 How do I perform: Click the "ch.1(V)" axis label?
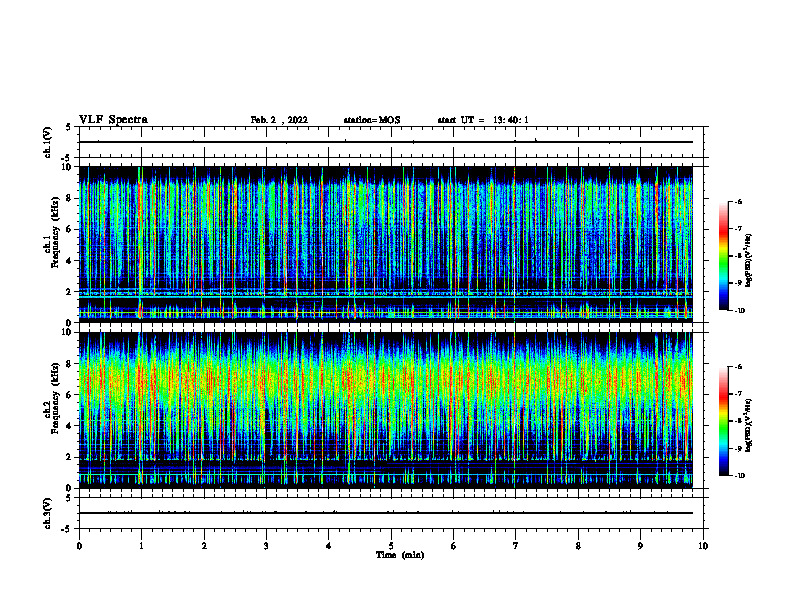(47, 142)
